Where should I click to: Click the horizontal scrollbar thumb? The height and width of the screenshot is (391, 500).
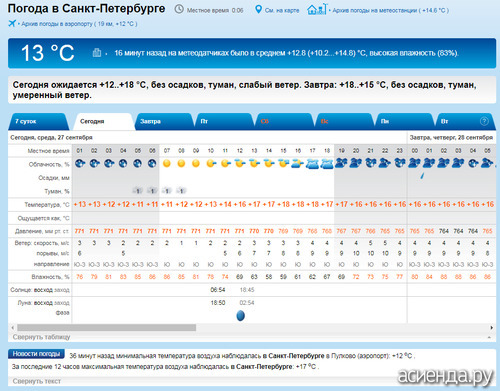pos(107,328)
